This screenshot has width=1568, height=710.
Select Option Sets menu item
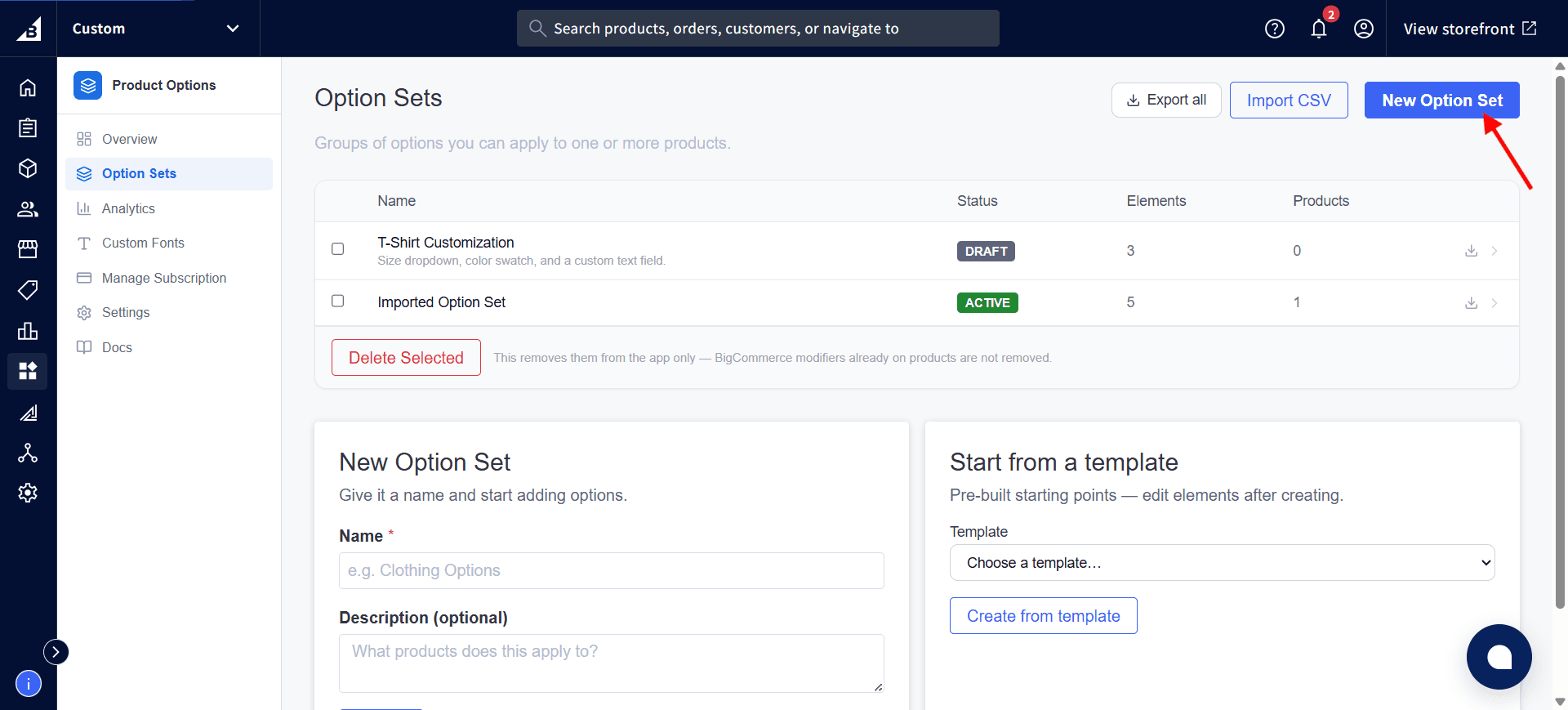pos(169,174)
